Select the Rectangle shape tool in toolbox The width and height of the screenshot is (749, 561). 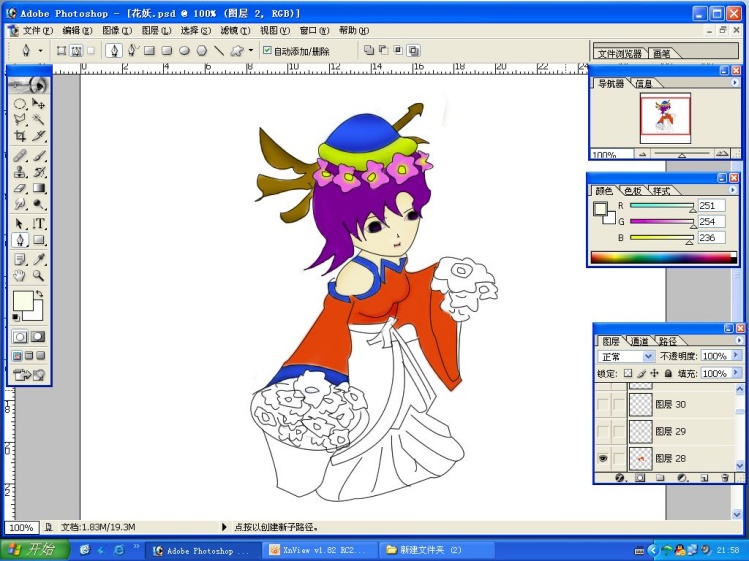click(38, 240)
